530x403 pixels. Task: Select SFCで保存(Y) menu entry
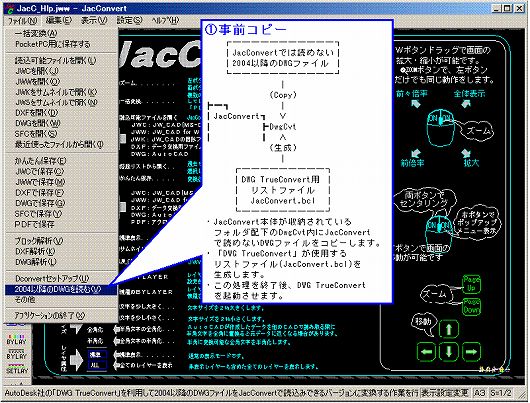[x=61, y=214]
